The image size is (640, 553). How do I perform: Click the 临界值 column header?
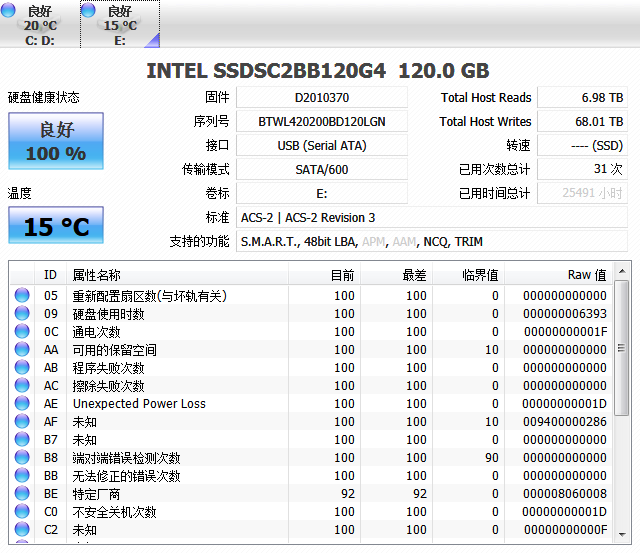click(x=469, y=275)
